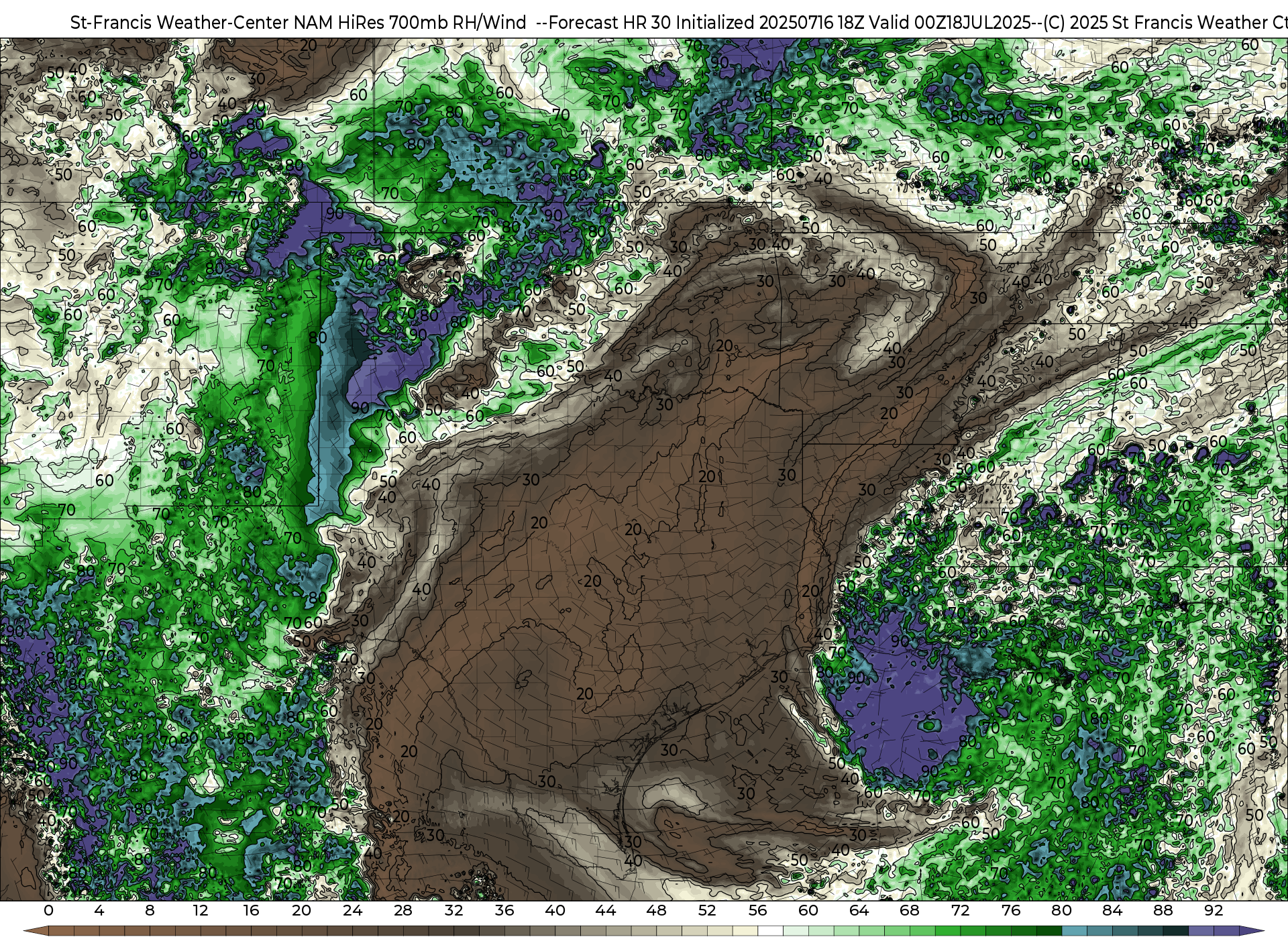Click the "Forecast HR 30" text in header
The height and width of the screenshot is (939, 1288).
[610, 23]
